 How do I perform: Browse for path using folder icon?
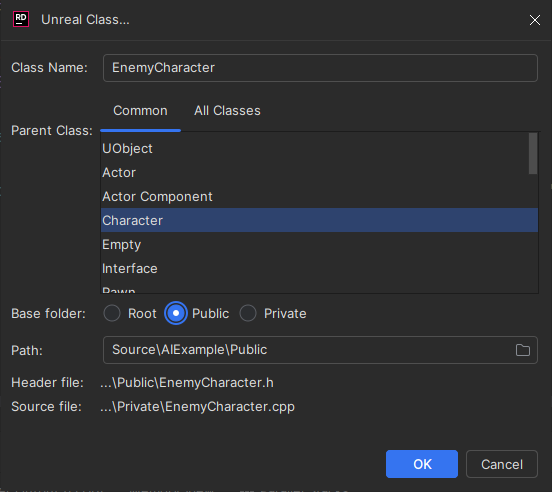pyautogui.click(x=522, y=350)
